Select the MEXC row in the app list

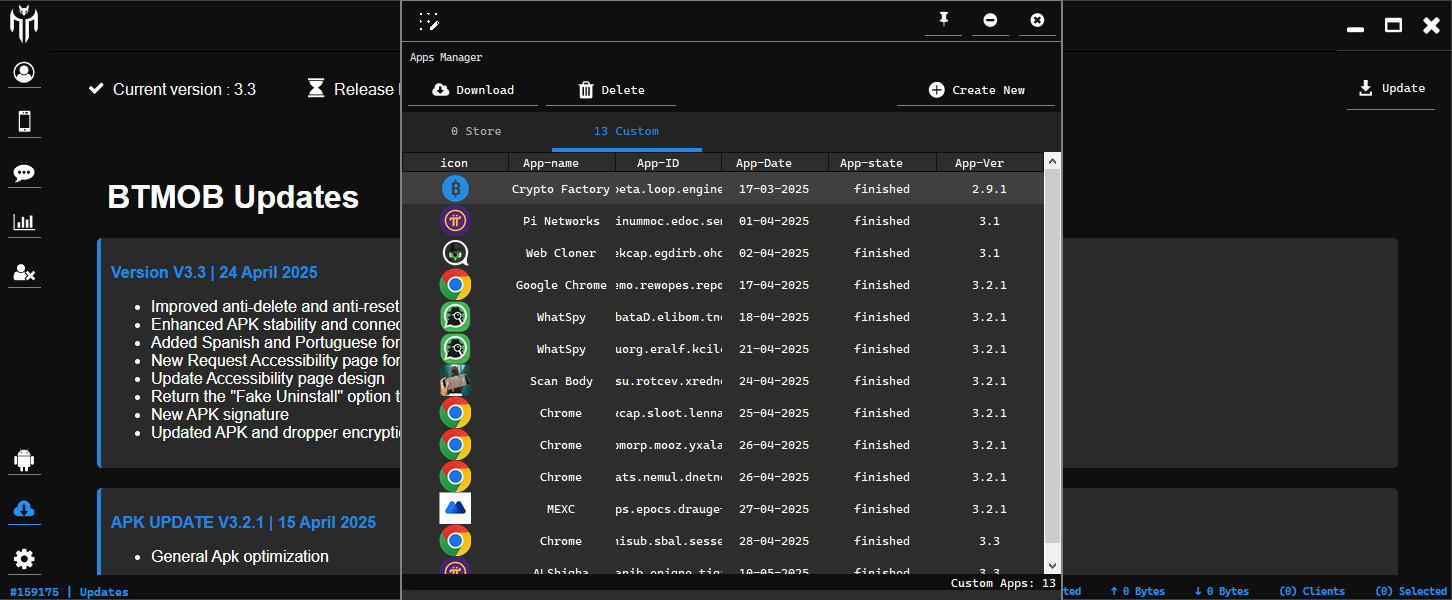560,509
